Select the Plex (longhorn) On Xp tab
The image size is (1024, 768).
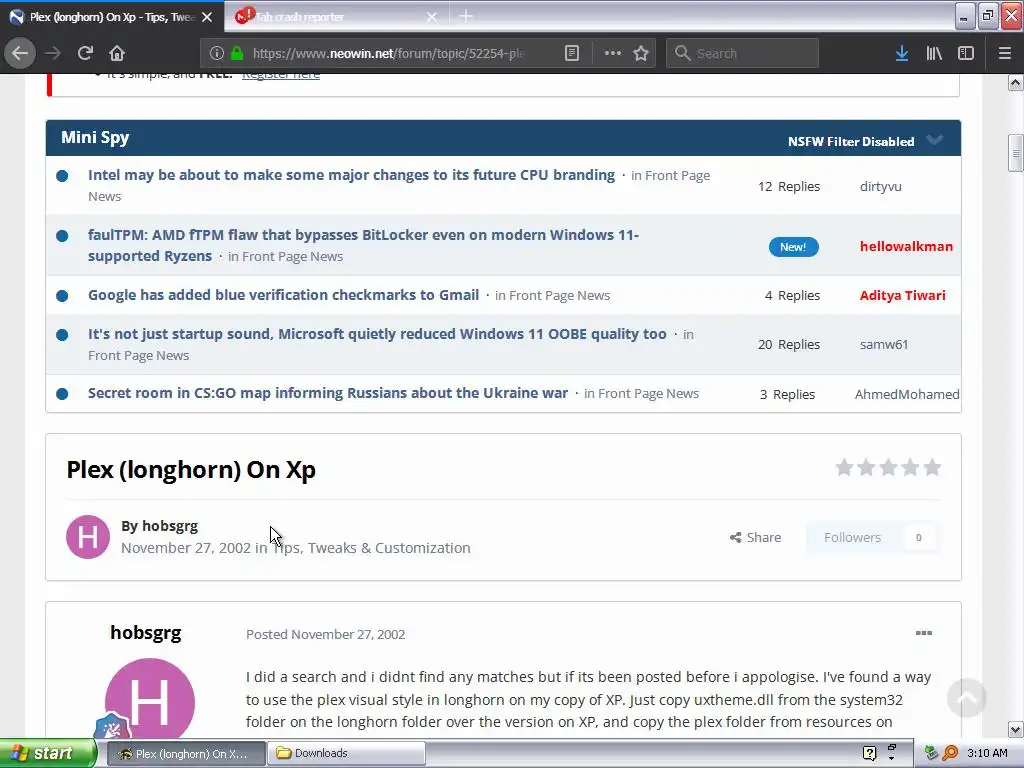111,17
